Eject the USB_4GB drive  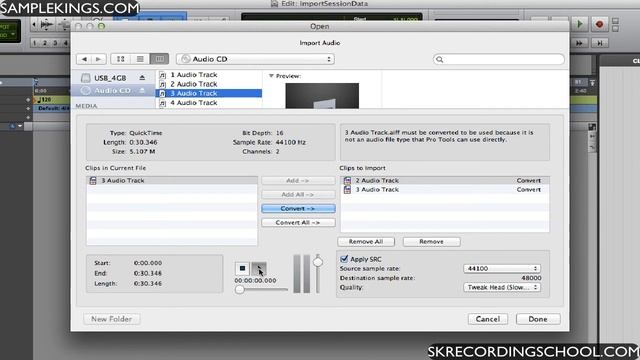click(x=142, y=78)
